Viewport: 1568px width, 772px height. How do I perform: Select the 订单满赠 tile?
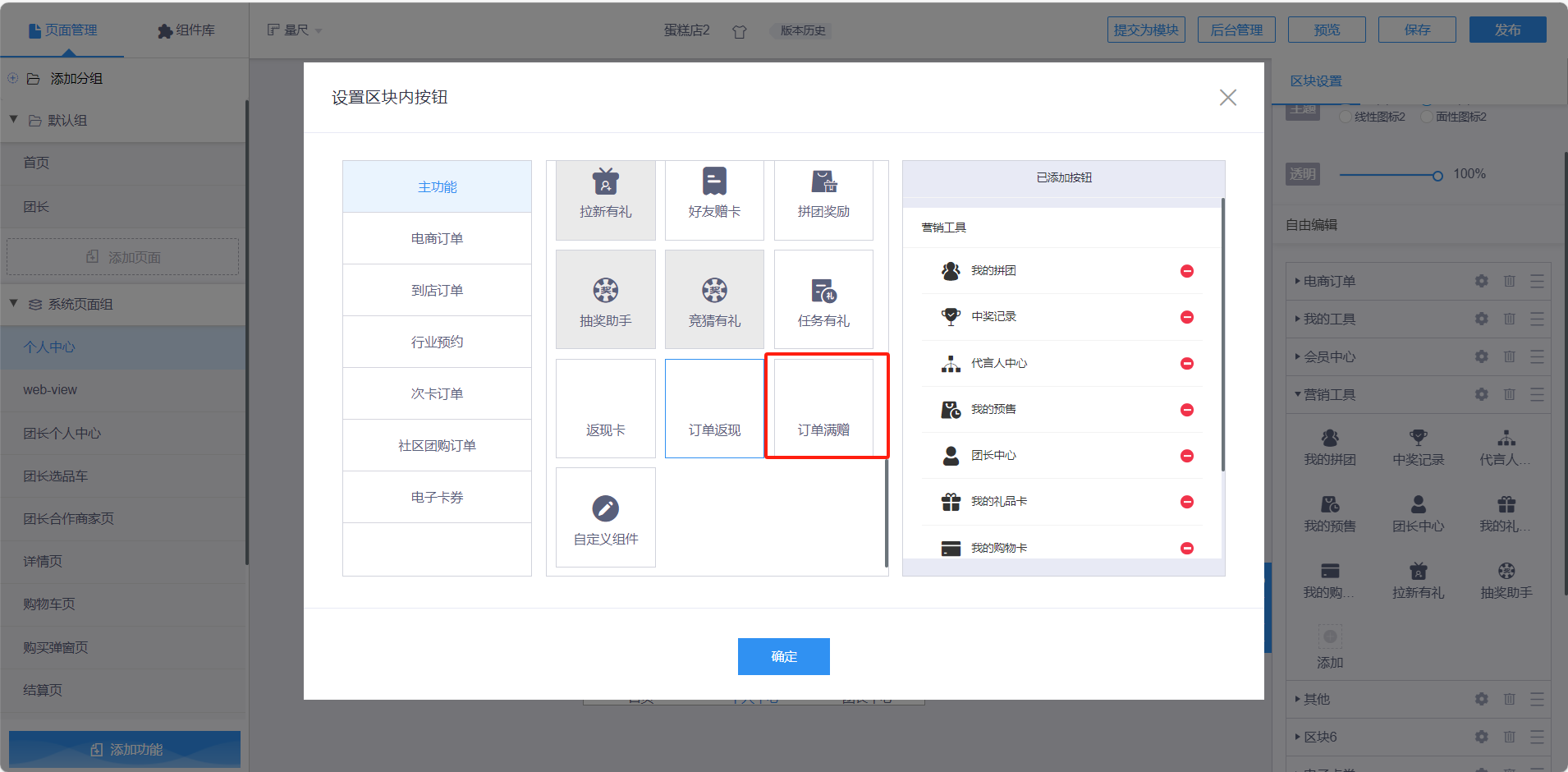pyautogui.click(x=823, y=408)
